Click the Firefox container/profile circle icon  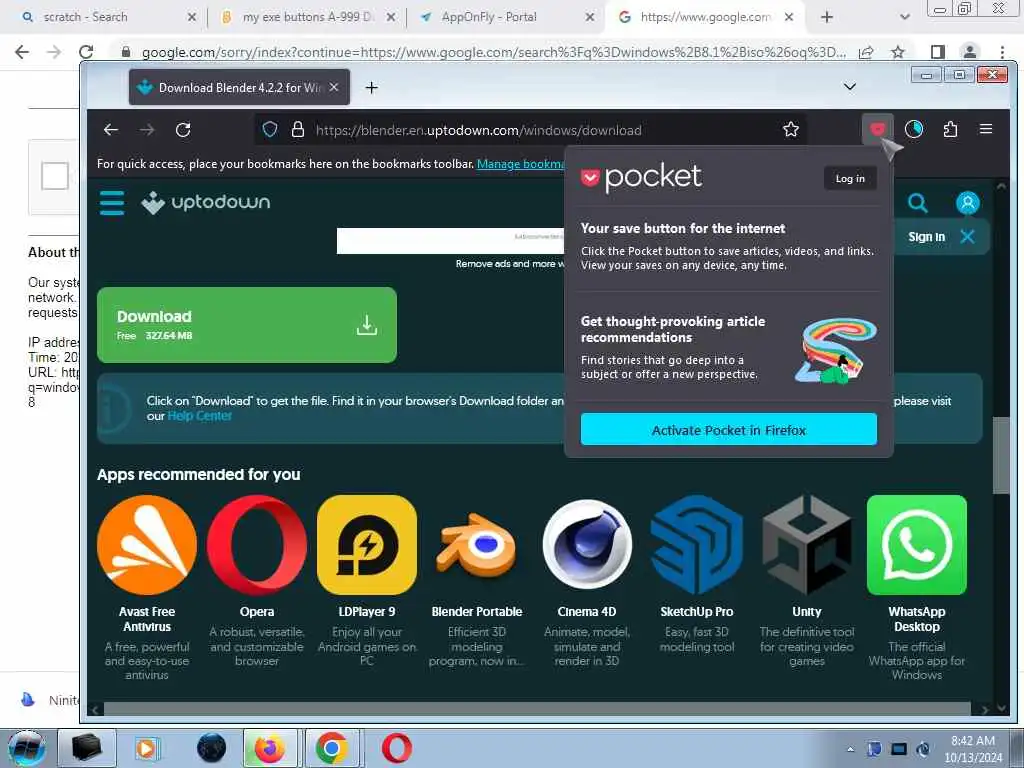coord(914,129)
